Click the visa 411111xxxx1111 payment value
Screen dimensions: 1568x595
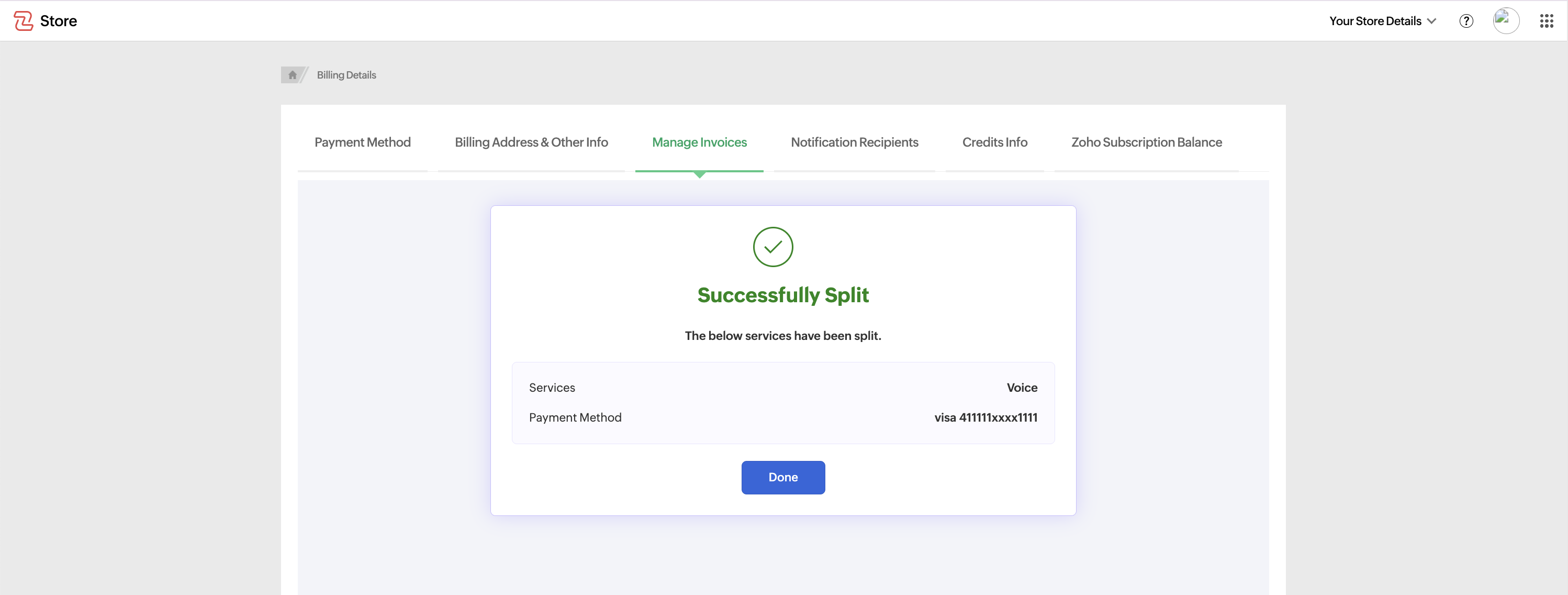[x=985, y=417]
